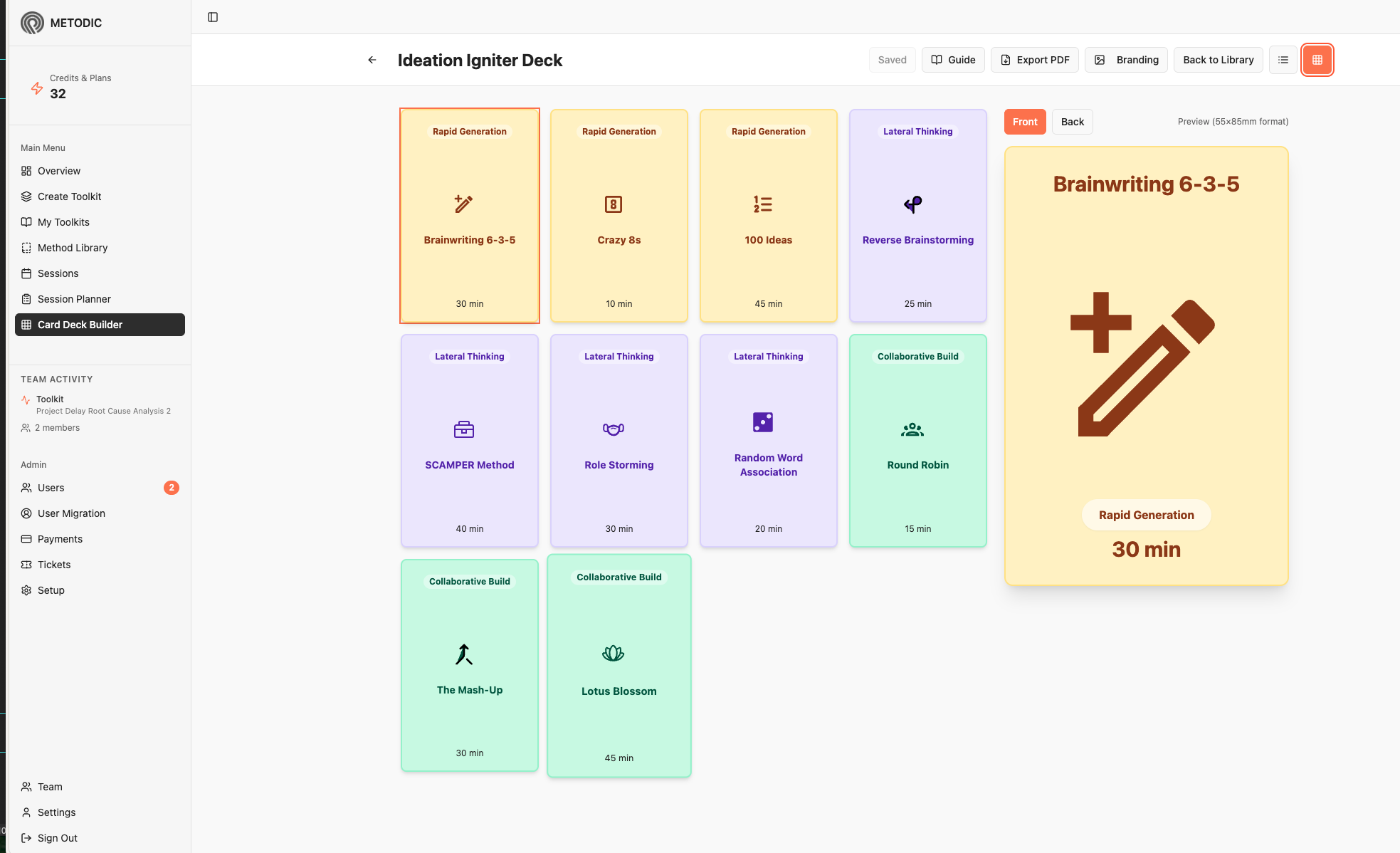Image resolution: width=1400 pixels, height=853 pixels.
Task: Toggle the sidebar with the panel icon
Action: click(213, 16)
